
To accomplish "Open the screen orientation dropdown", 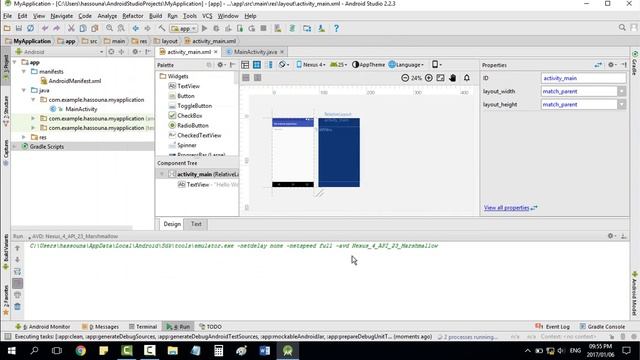I will 284,65.
